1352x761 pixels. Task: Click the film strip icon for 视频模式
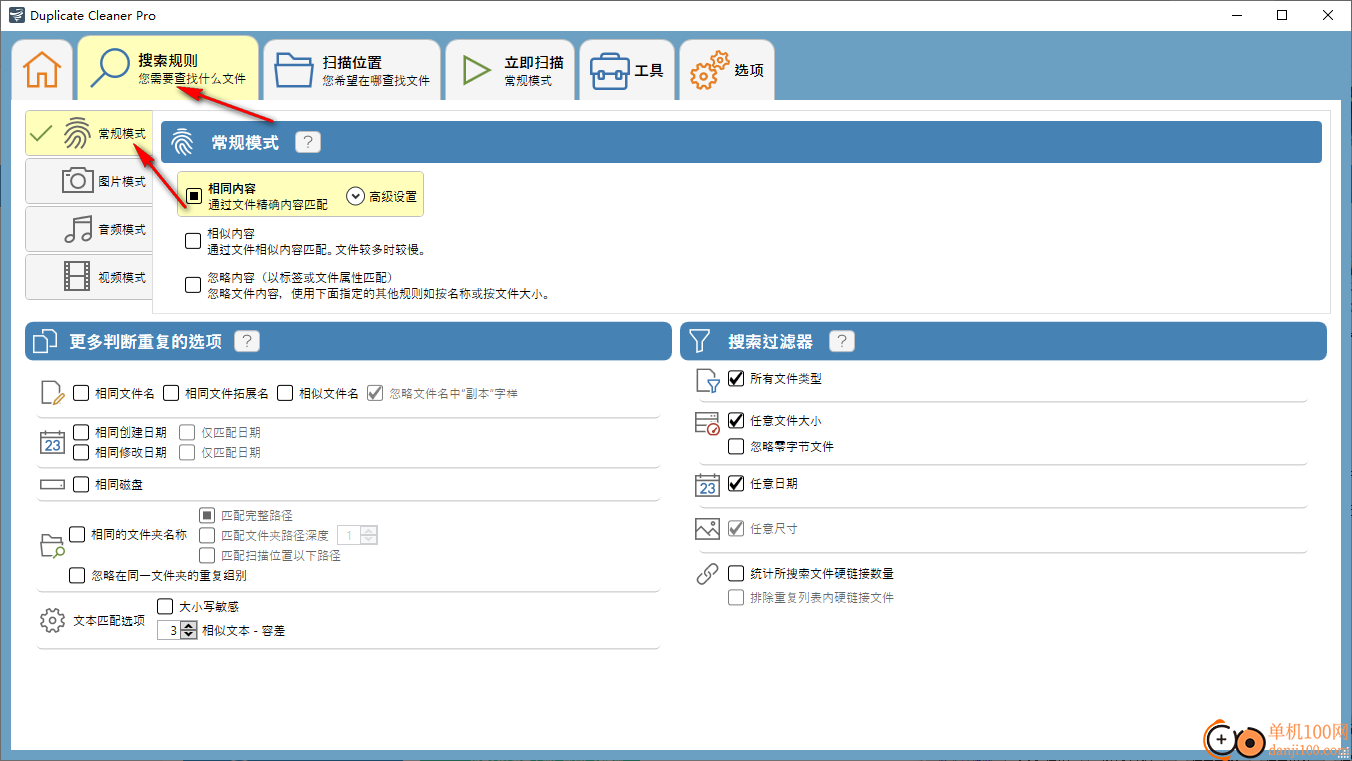77,277
